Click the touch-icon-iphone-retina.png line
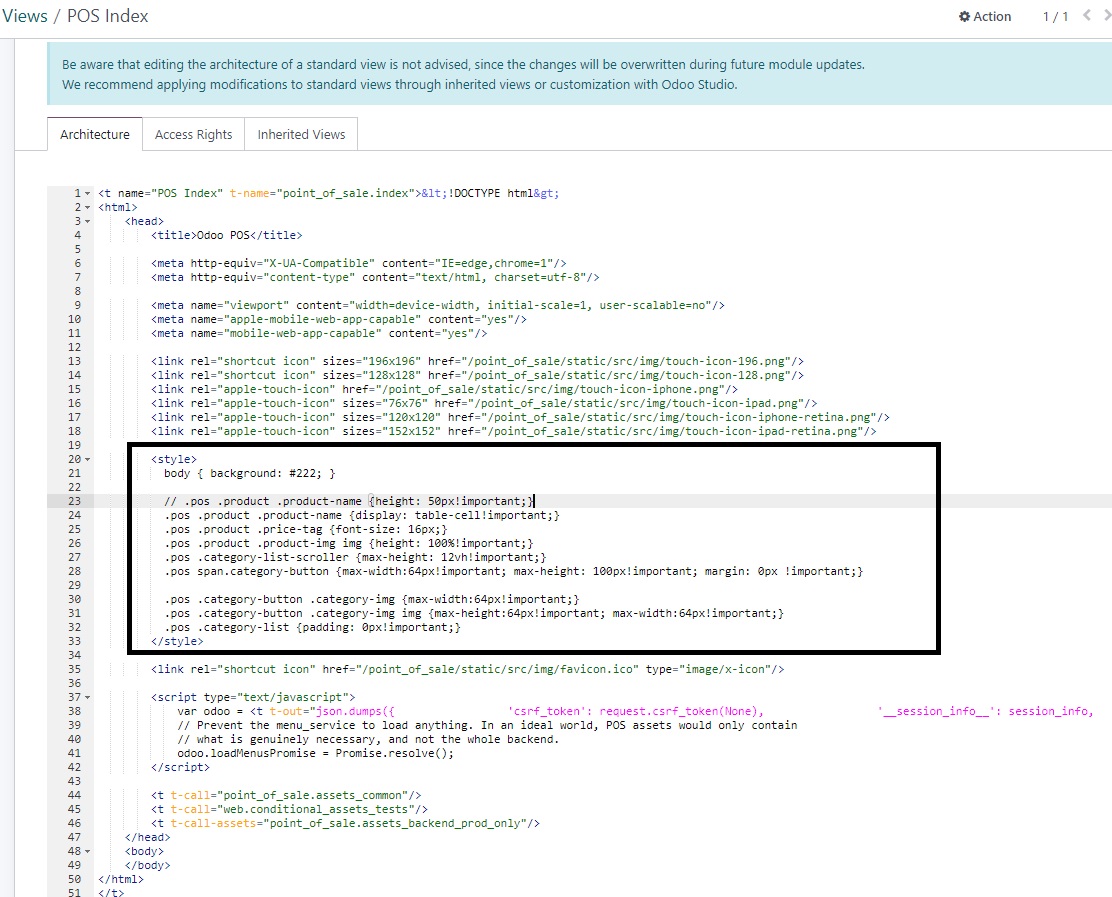The height and width of the screenshot is (897, 1112). coord(520,417)
